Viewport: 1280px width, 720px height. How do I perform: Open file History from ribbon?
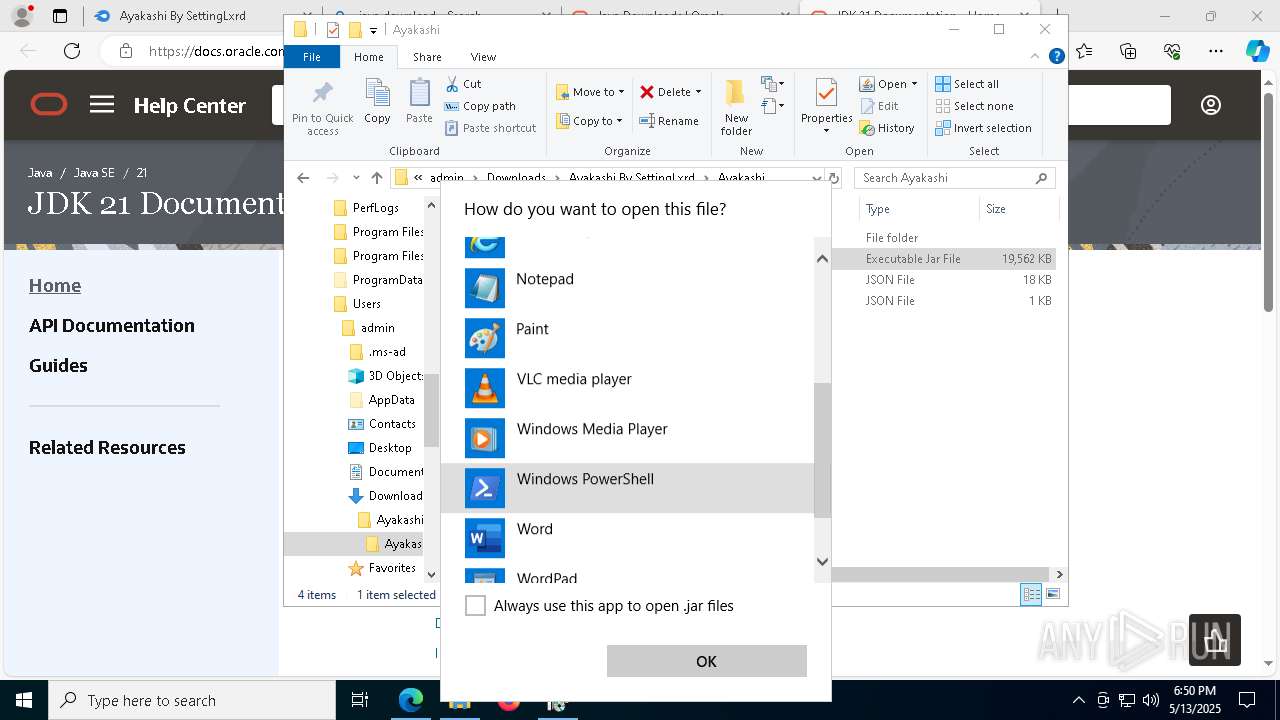(x=887, y=128)
